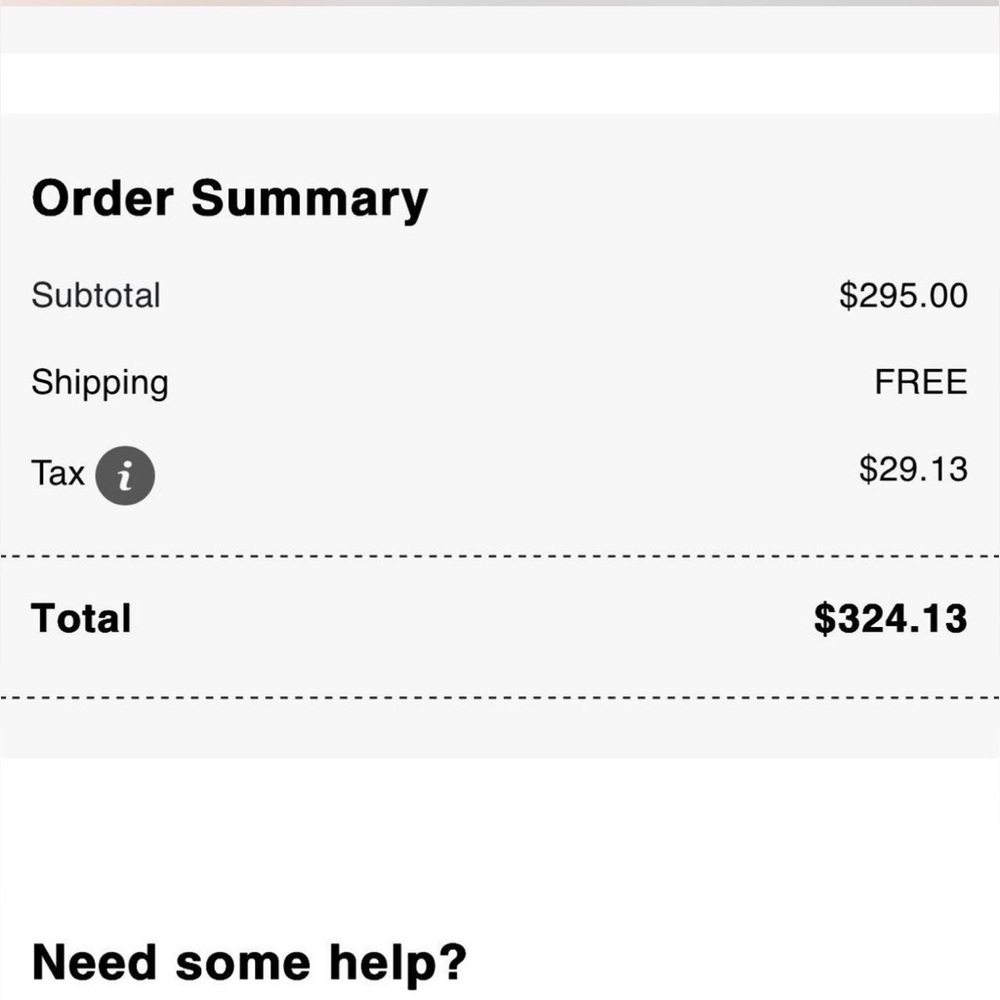This screenshot has width=1000, height=1000.
Task: Click the gray card area below Total divider
Action: (x=500, y=729)
